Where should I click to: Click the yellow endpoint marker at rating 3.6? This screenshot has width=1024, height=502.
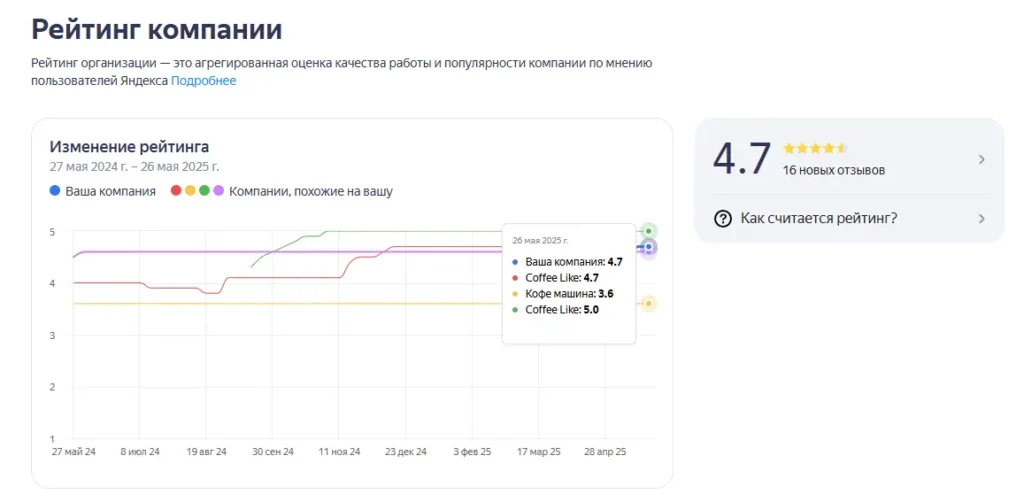[648, 304]
